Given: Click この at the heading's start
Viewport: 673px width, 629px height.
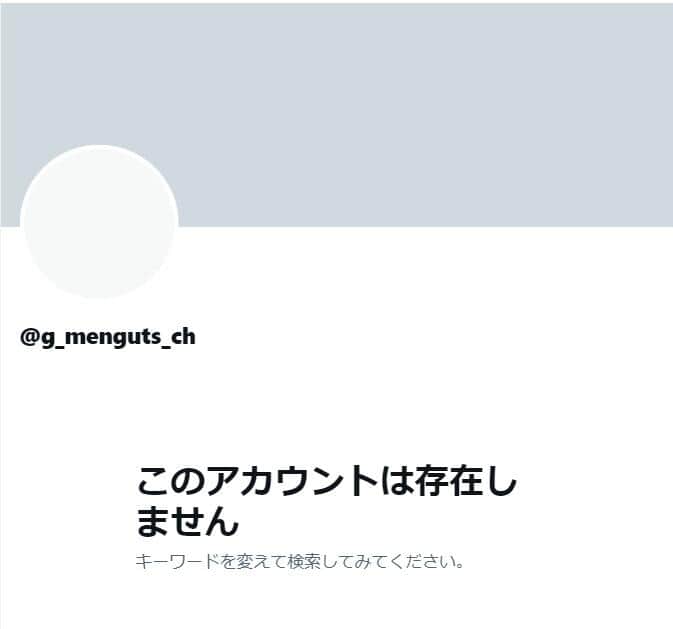Looking at the screenshot, I should tap(171, 481).
